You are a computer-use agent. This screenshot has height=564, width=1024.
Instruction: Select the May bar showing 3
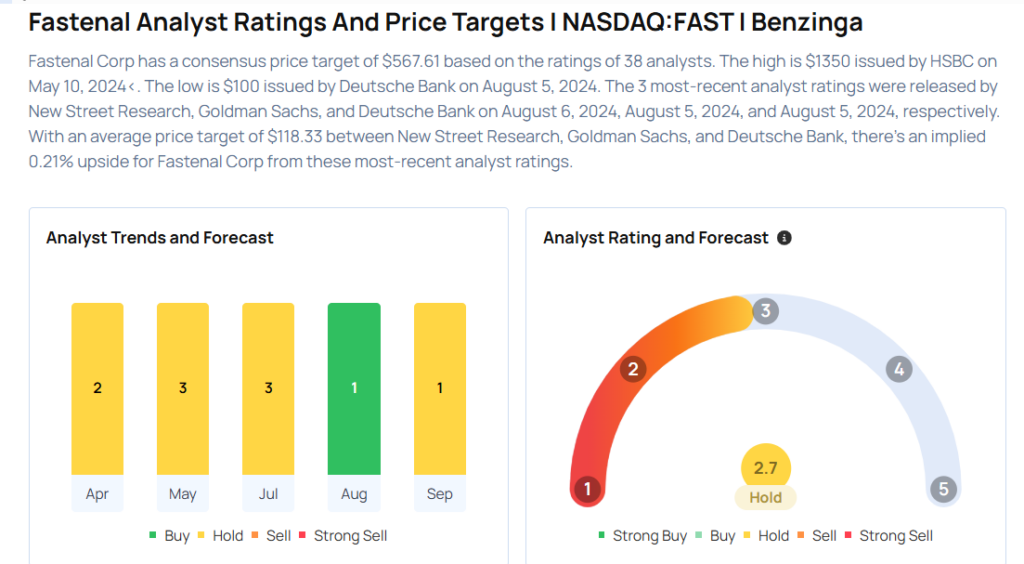point(183,388)
